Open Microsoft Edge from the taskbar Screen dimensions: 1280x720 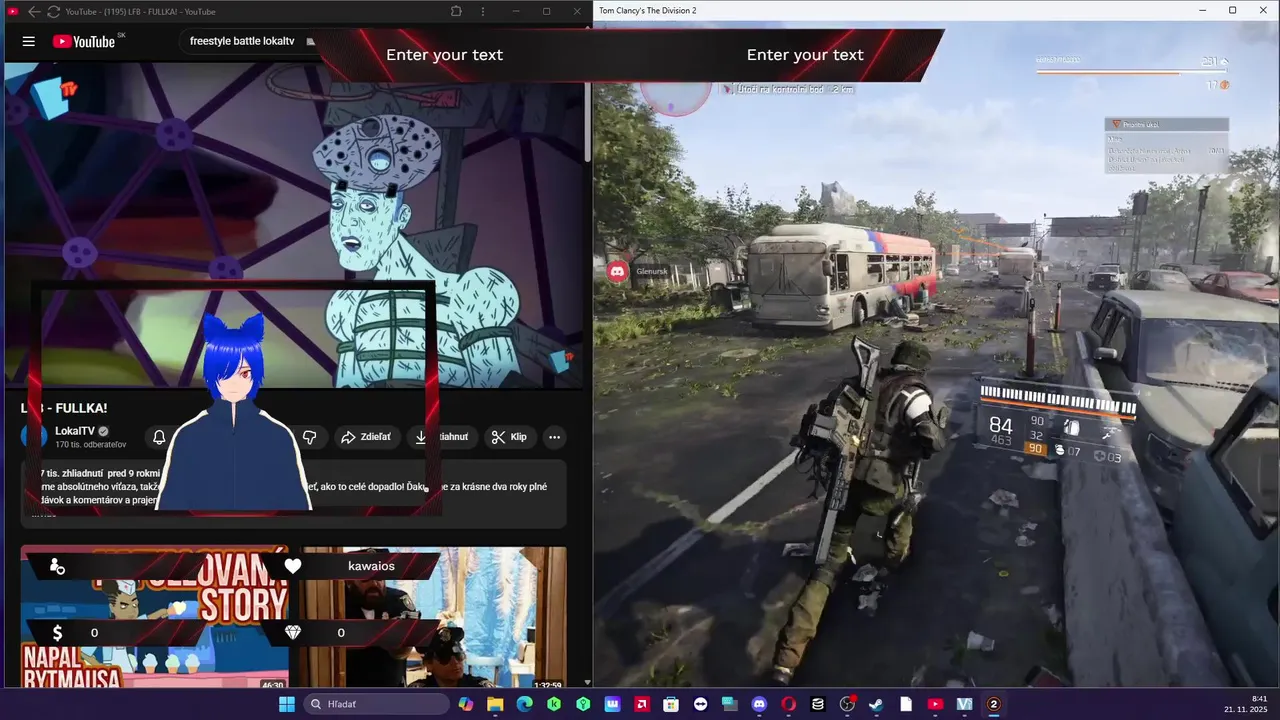point(524,704)
